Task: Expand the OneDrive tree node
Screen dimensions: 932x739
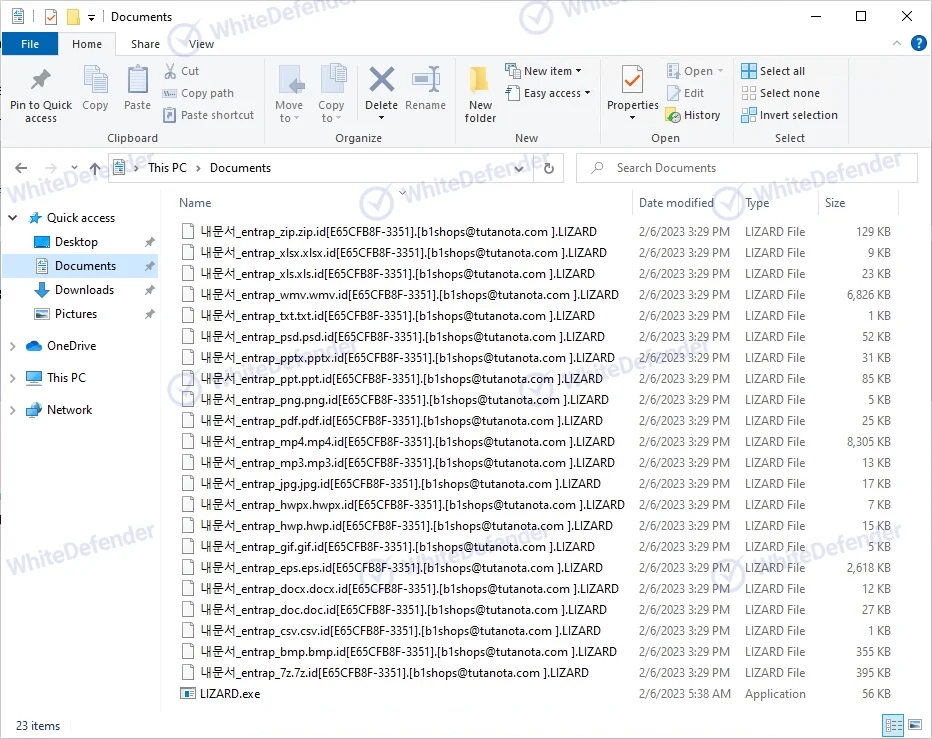Action: tap(13, 346)
